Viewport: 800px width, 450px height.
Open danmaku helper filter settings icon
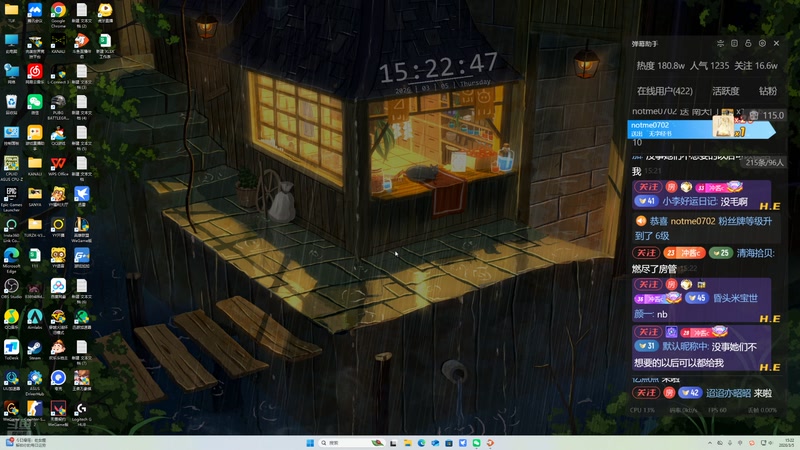720,43
